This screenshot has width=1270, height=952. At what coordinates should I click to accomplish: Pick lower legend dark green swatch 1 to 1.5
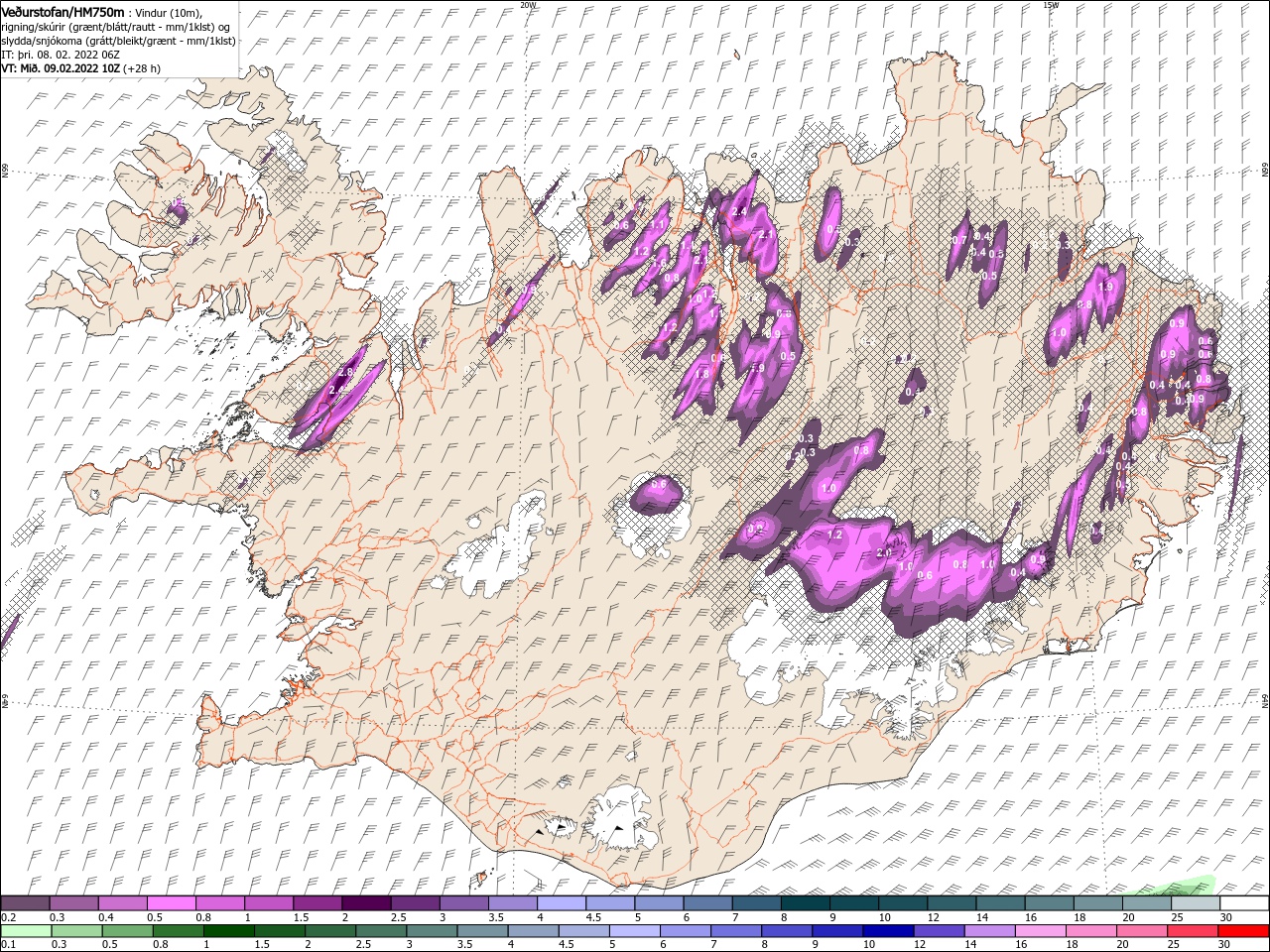pos(229,931)
